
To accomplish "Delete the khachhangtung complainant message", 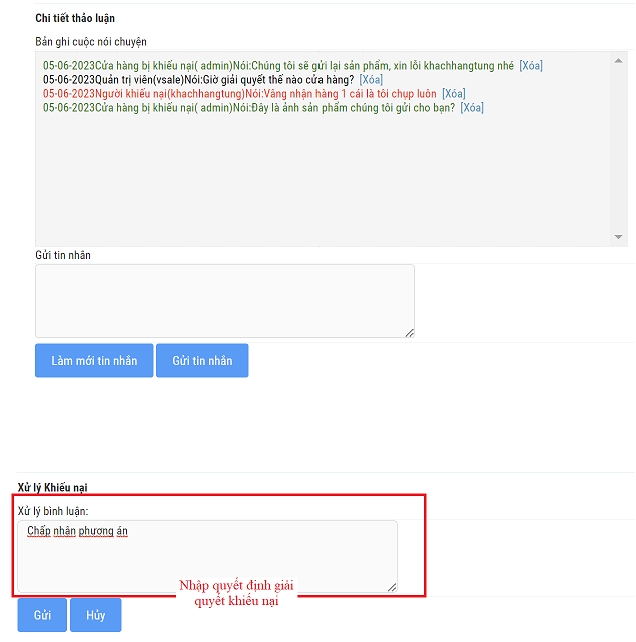I will click(454, 94).
